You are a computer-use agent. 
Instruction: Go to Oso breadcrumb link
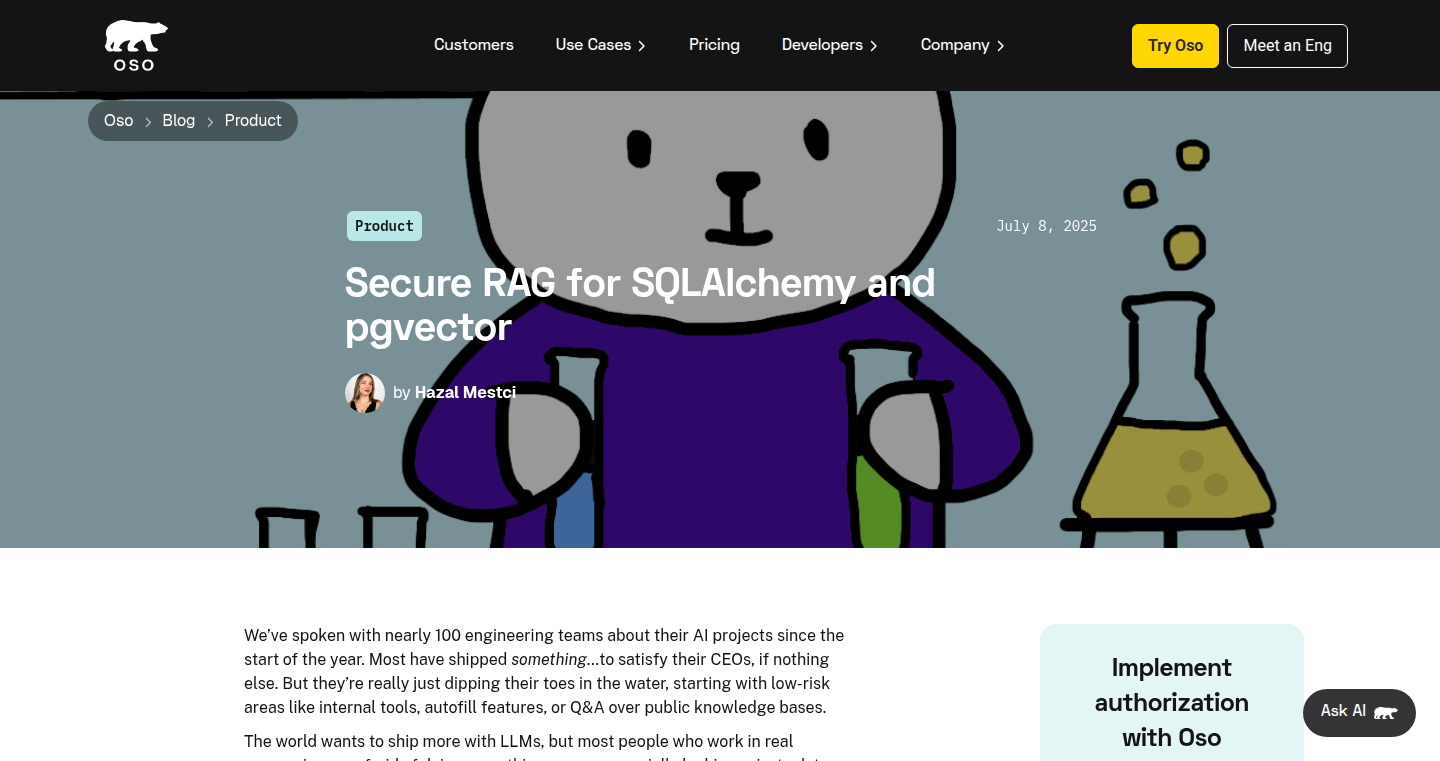tap(118, 121)
